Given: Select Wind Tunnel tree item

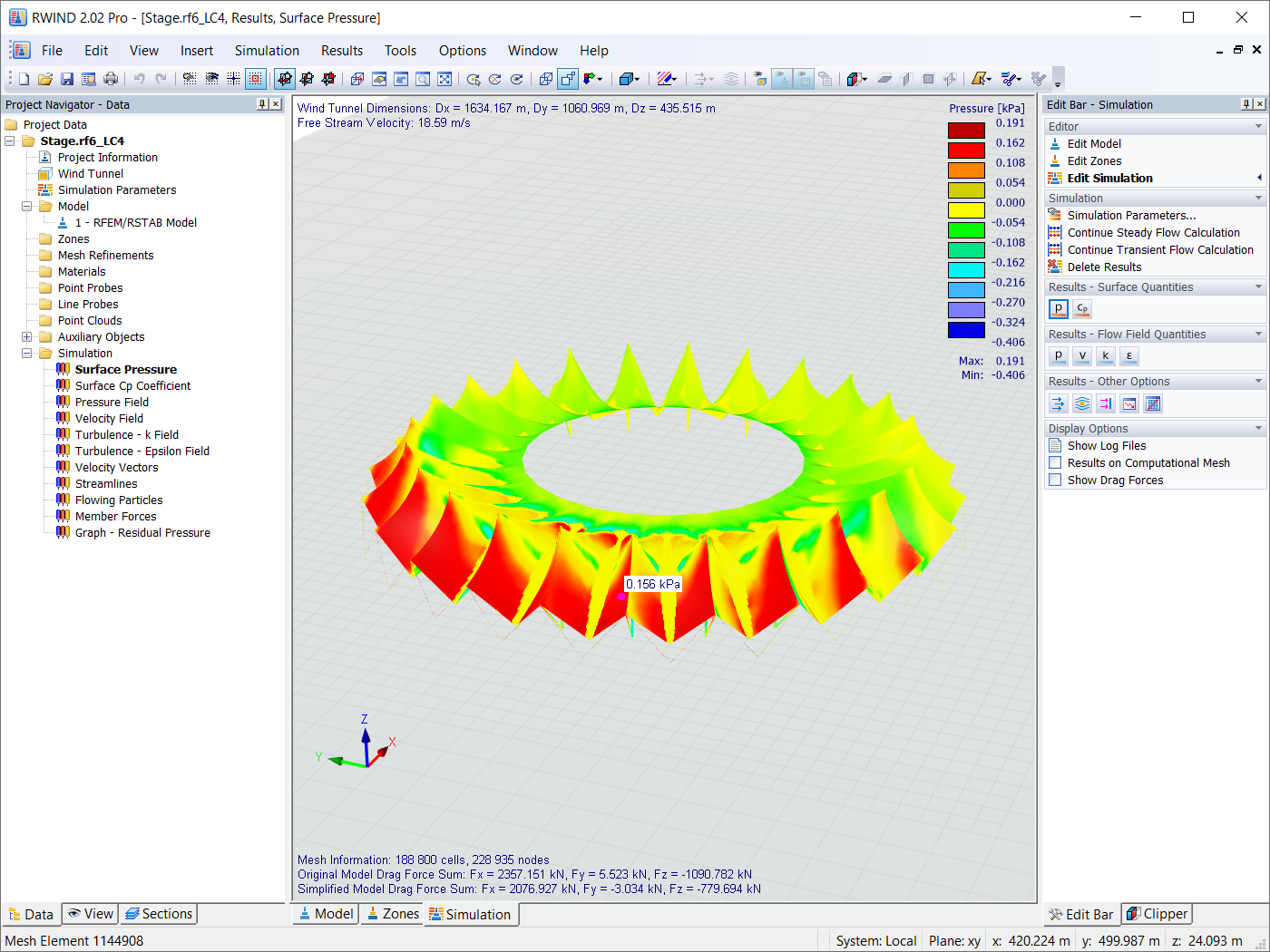Looking at the screenshot, I should click(x=91, y=173).
